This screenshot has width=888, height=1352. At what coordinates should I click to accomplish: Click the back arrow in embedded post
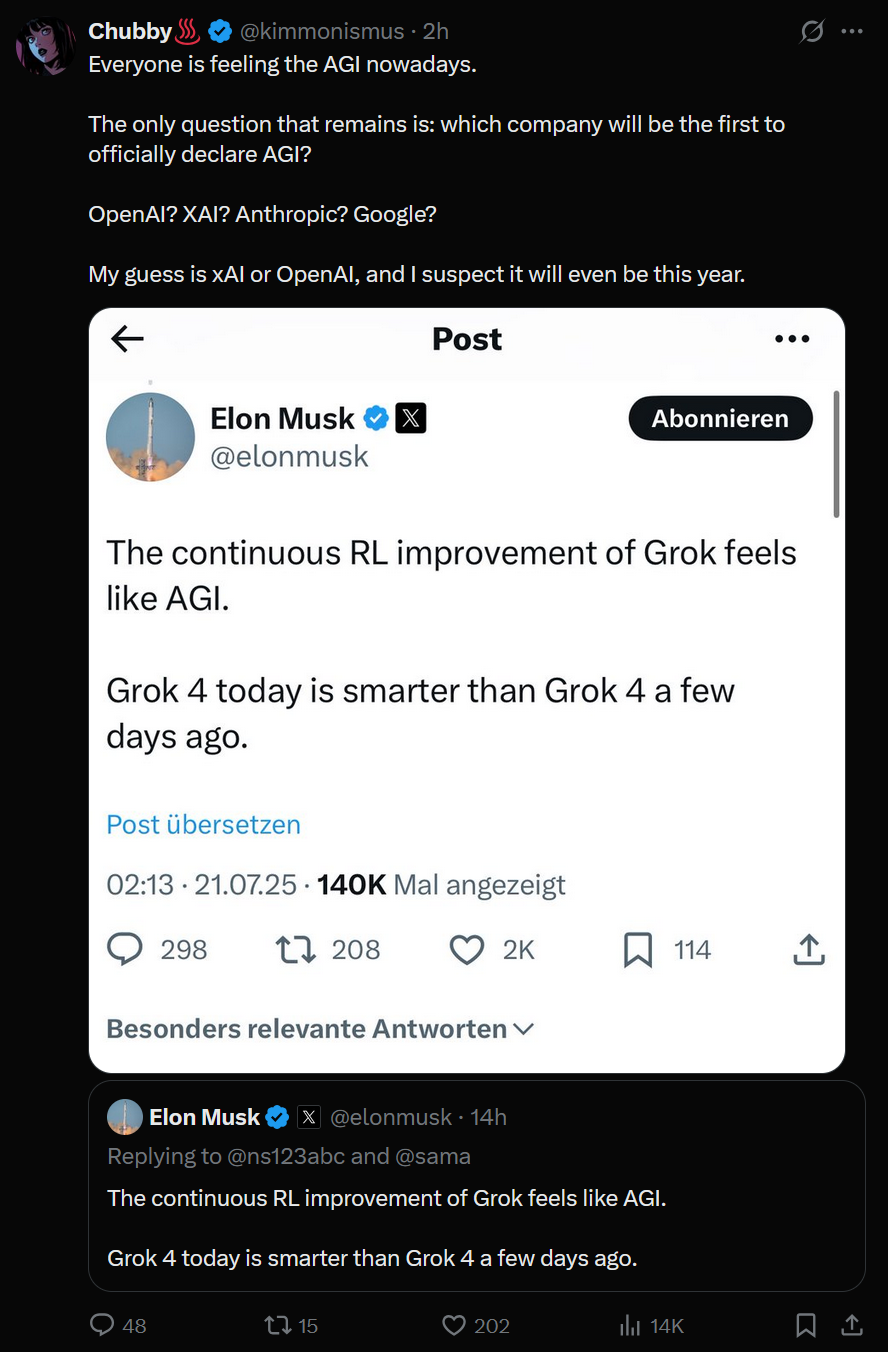coord(127,339)
